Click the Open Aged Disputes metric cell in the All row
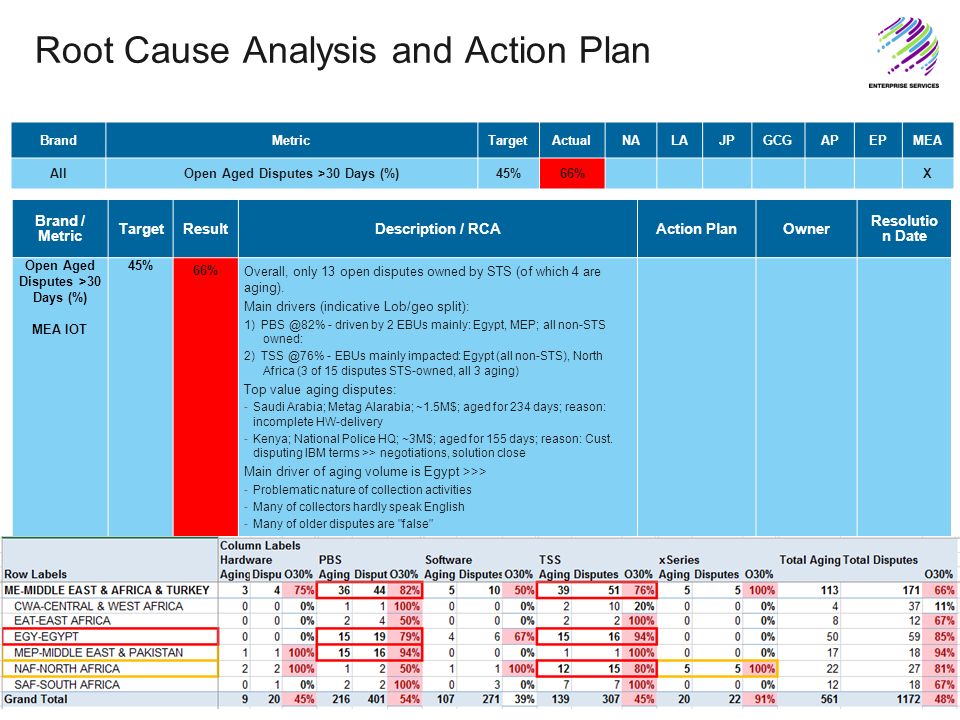This screenshot has width=960, height=720. click(291, 173)
